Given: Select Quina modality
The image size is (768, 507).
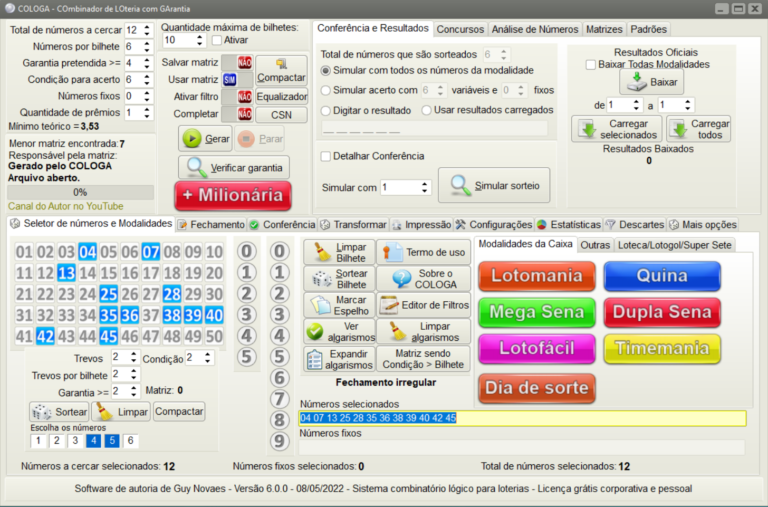Looking at the screenshot, I should click(662, 276).
